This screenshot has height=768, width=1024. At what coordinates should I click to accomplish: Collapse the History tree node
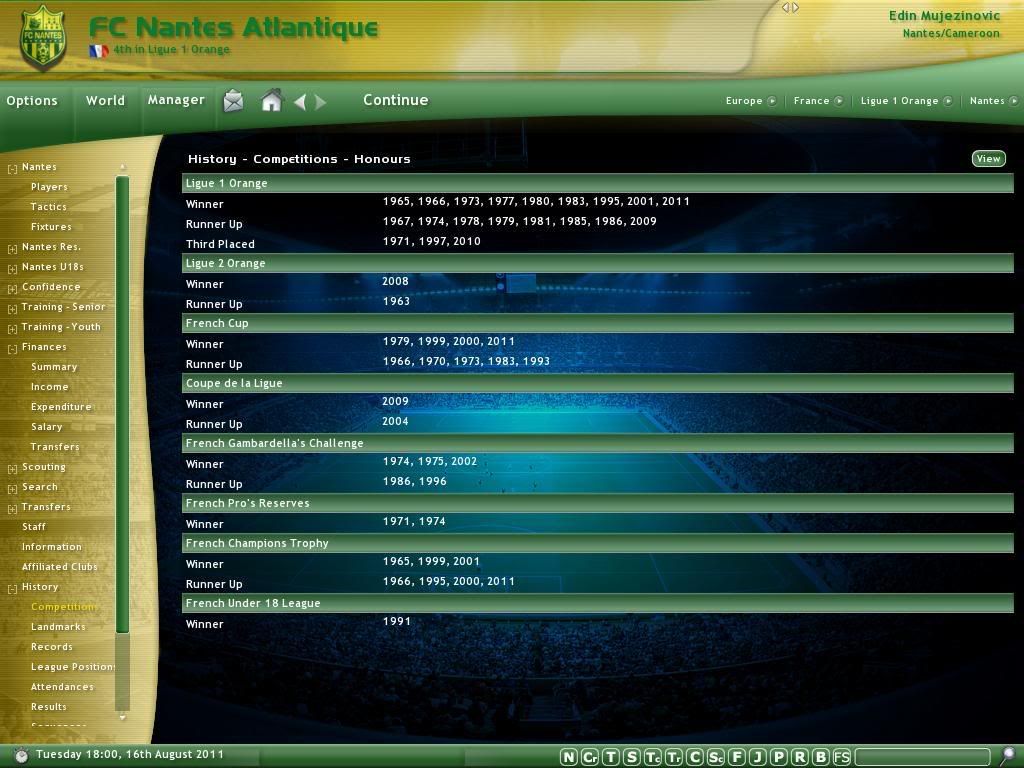(x=12, y=589)
